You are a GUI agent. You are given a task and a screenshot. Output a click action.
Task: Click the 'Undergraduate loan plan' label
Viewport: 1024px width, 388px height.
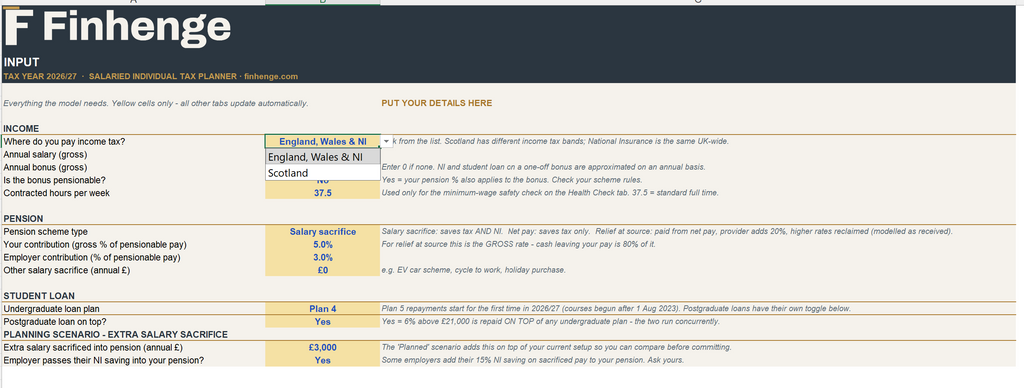[52, 309]
